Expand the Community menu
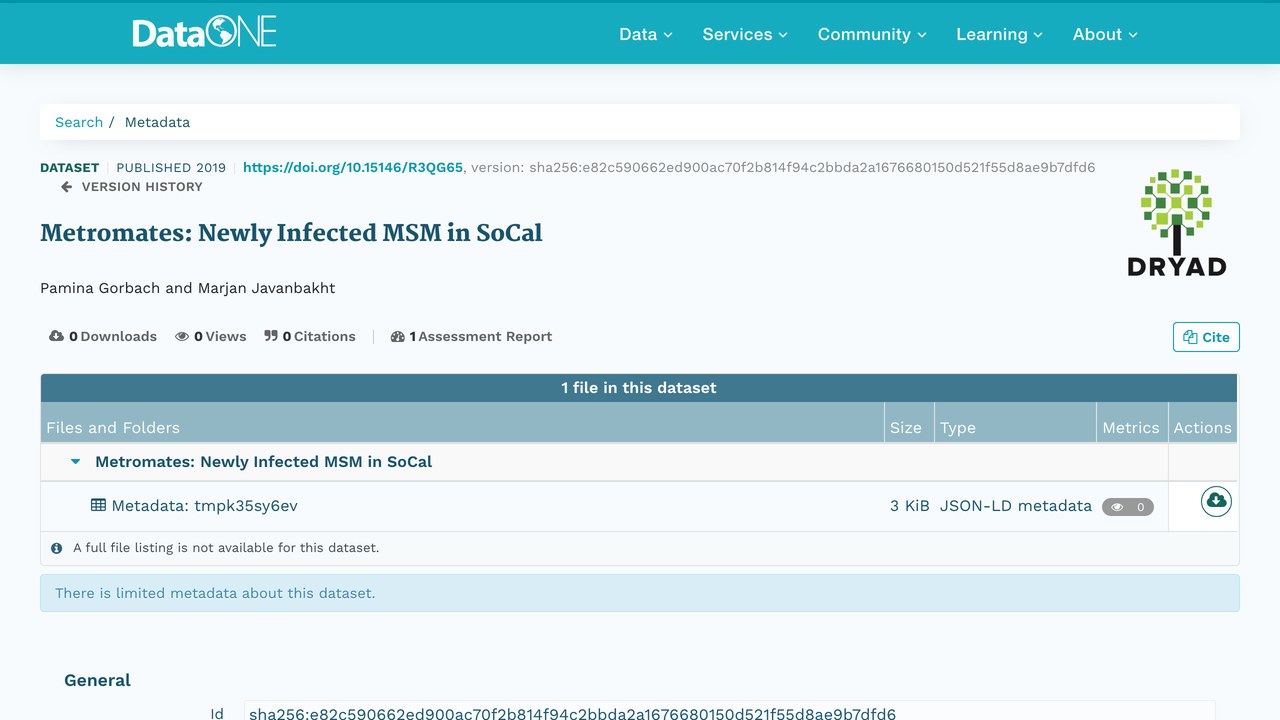The height and width of the screenshot is (720, 1280). coord(872,34)
